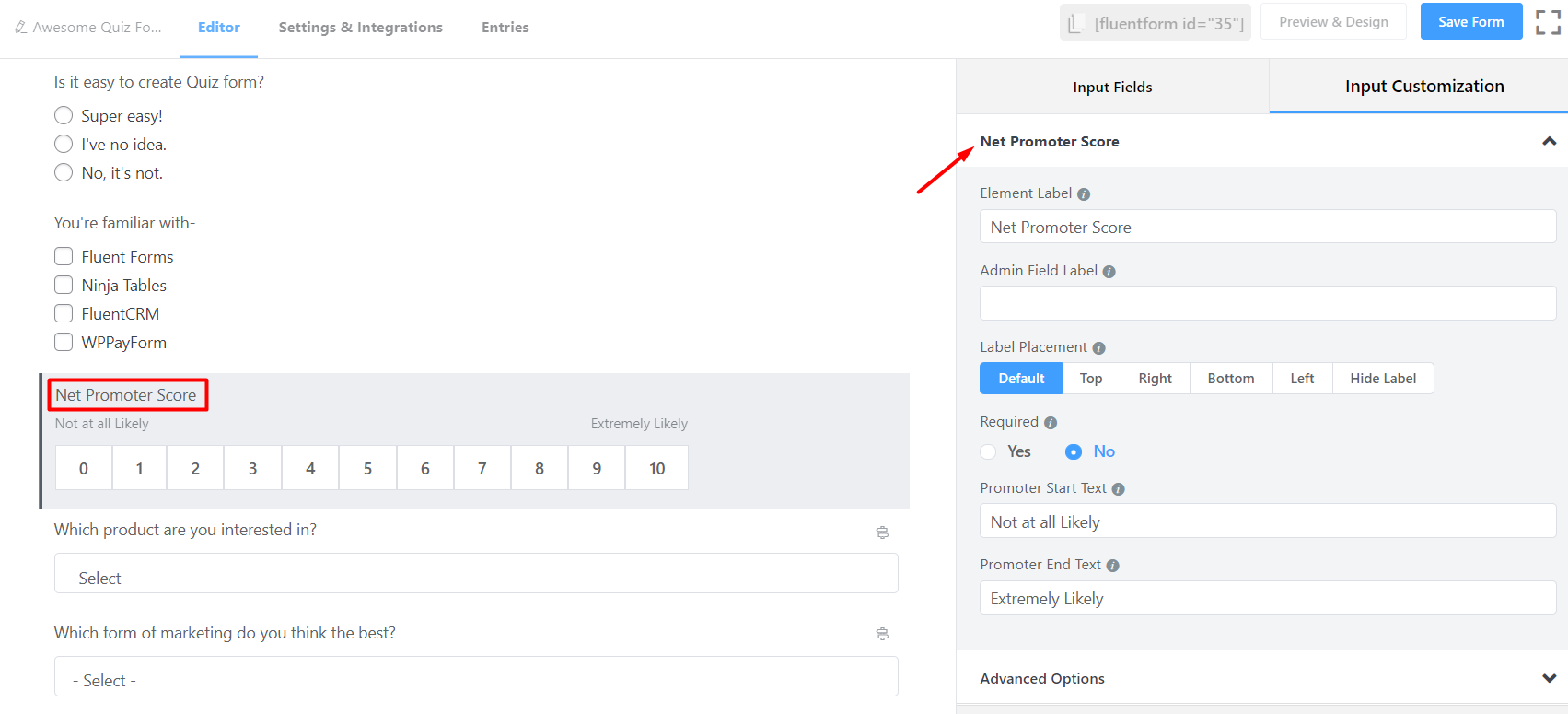Viewport: 1568px width, 714px height.
Task: Click info icon next to Required
Action: click(1051, 423)
